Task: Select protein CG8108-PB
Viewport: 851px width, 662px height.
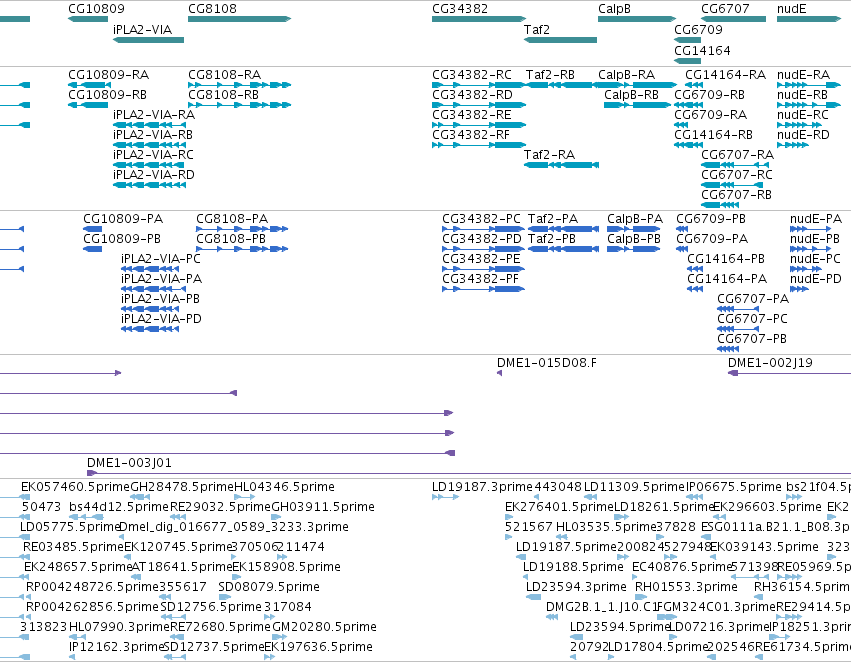Action: [242, 249]
